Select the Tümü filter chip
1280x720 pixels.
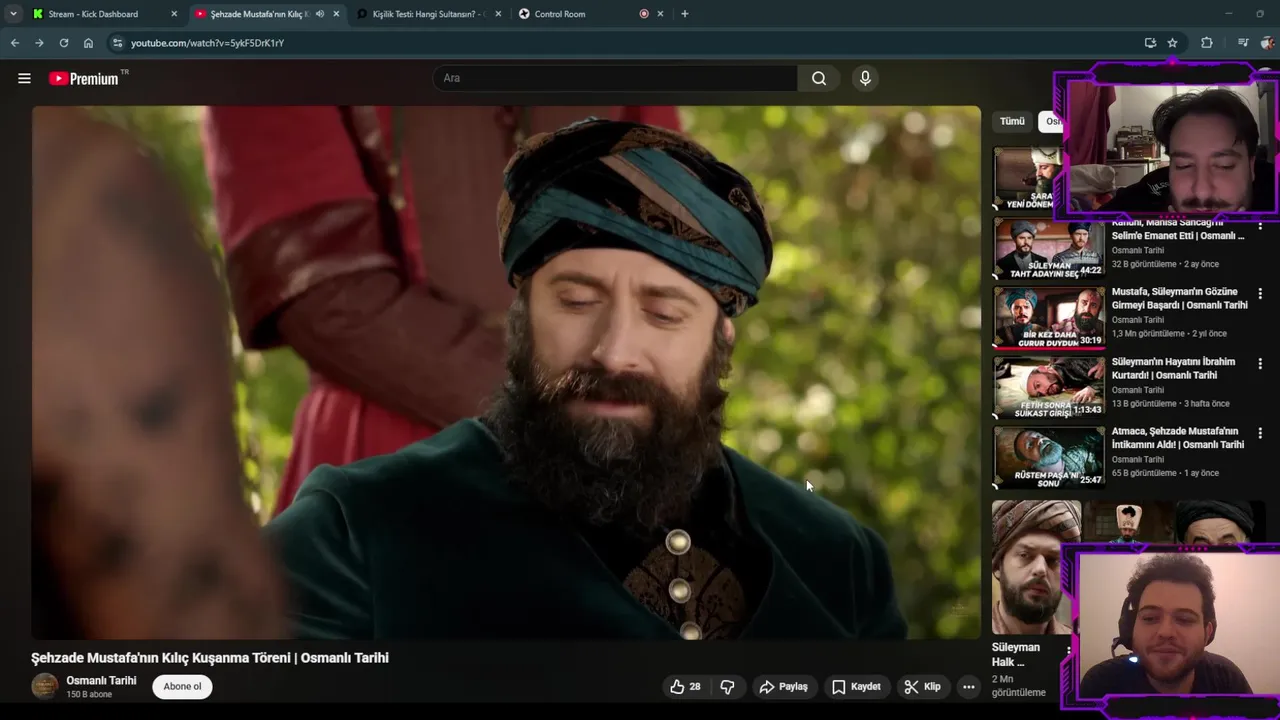pyautogui.click(x=1012, y=121)
